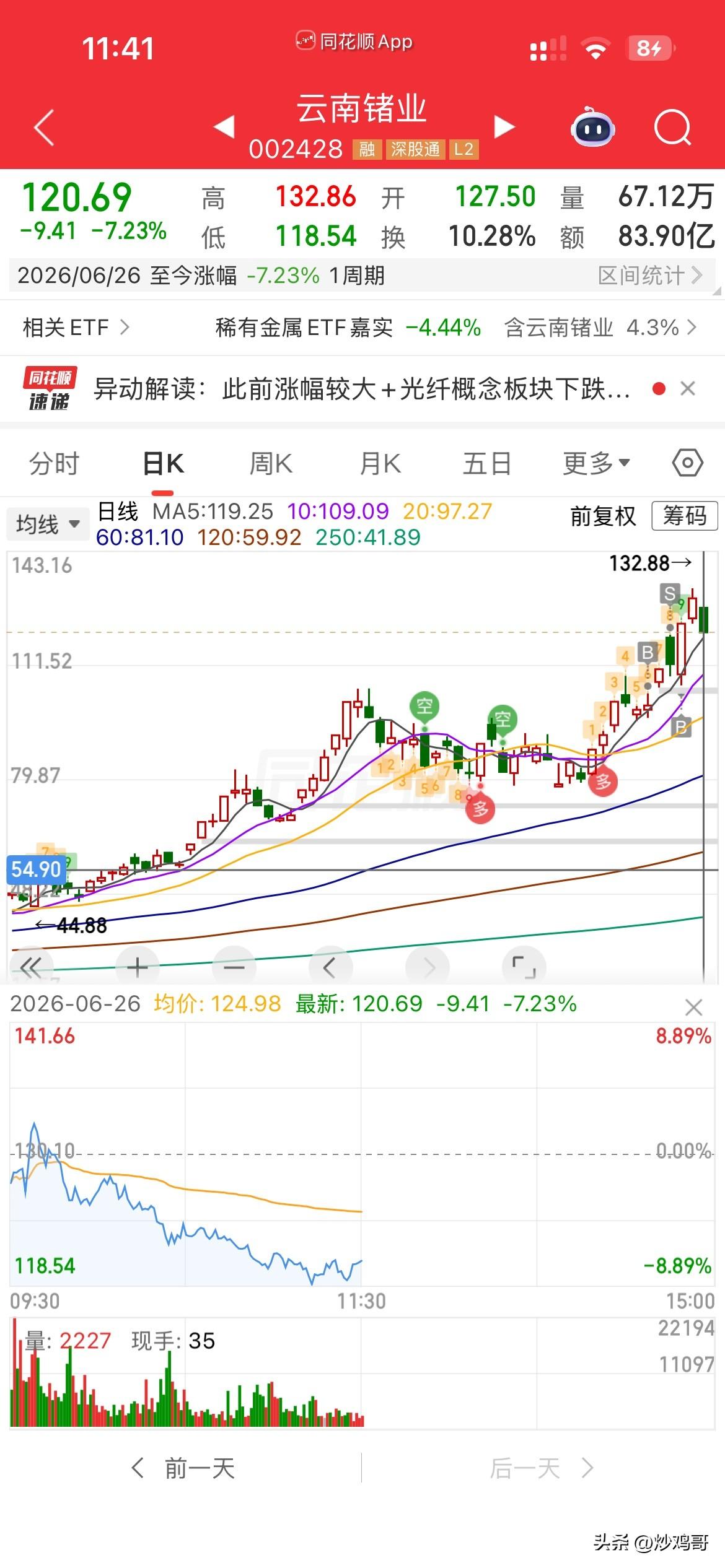Tap the 云南锗业 stock title
725x1568 pixels.
(x=361, y=108)
